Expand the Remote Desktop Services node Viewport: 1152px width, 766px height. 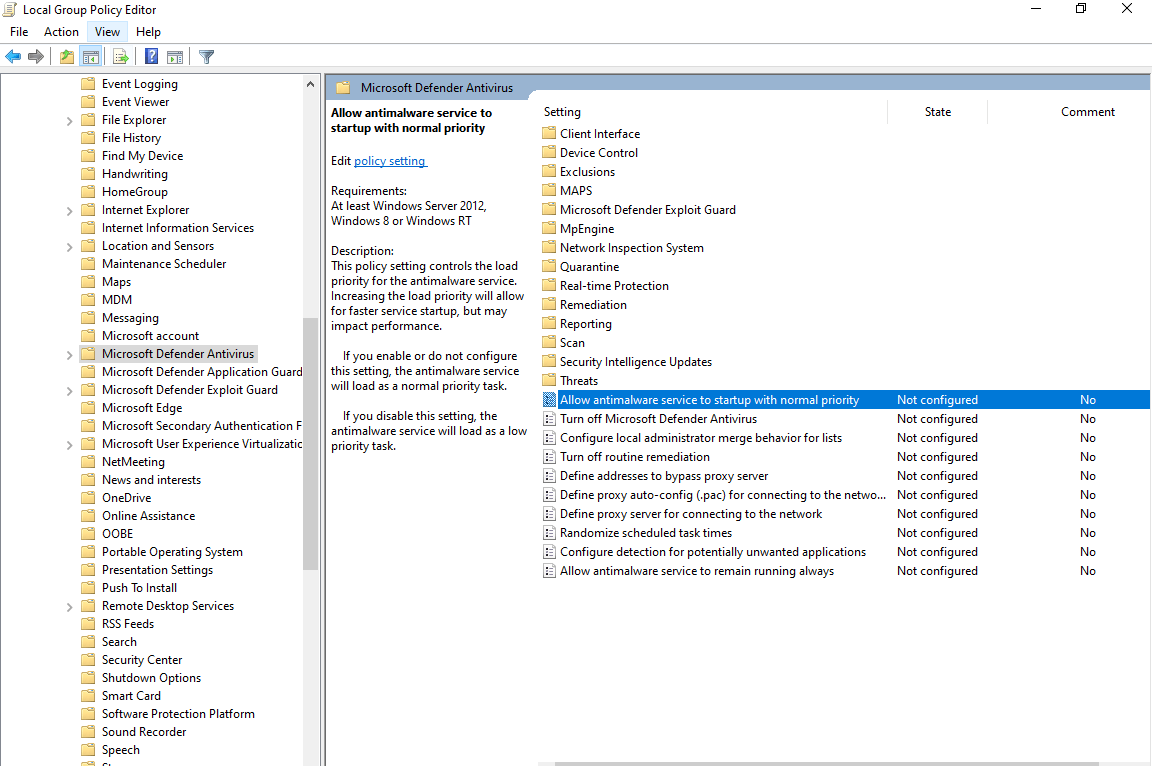68,605
